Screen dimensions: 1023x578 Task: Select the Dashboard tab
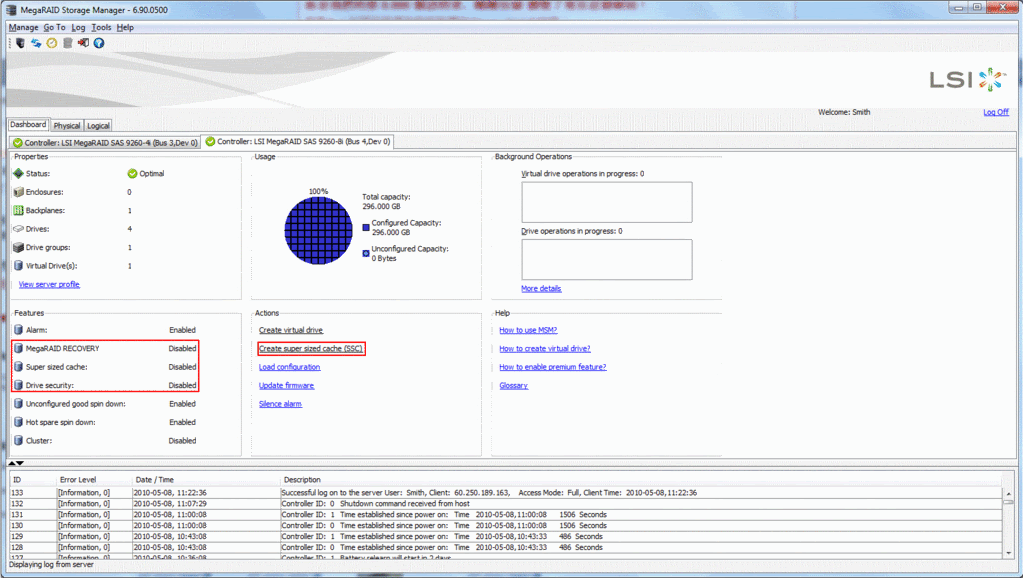(x=28, y=125)
